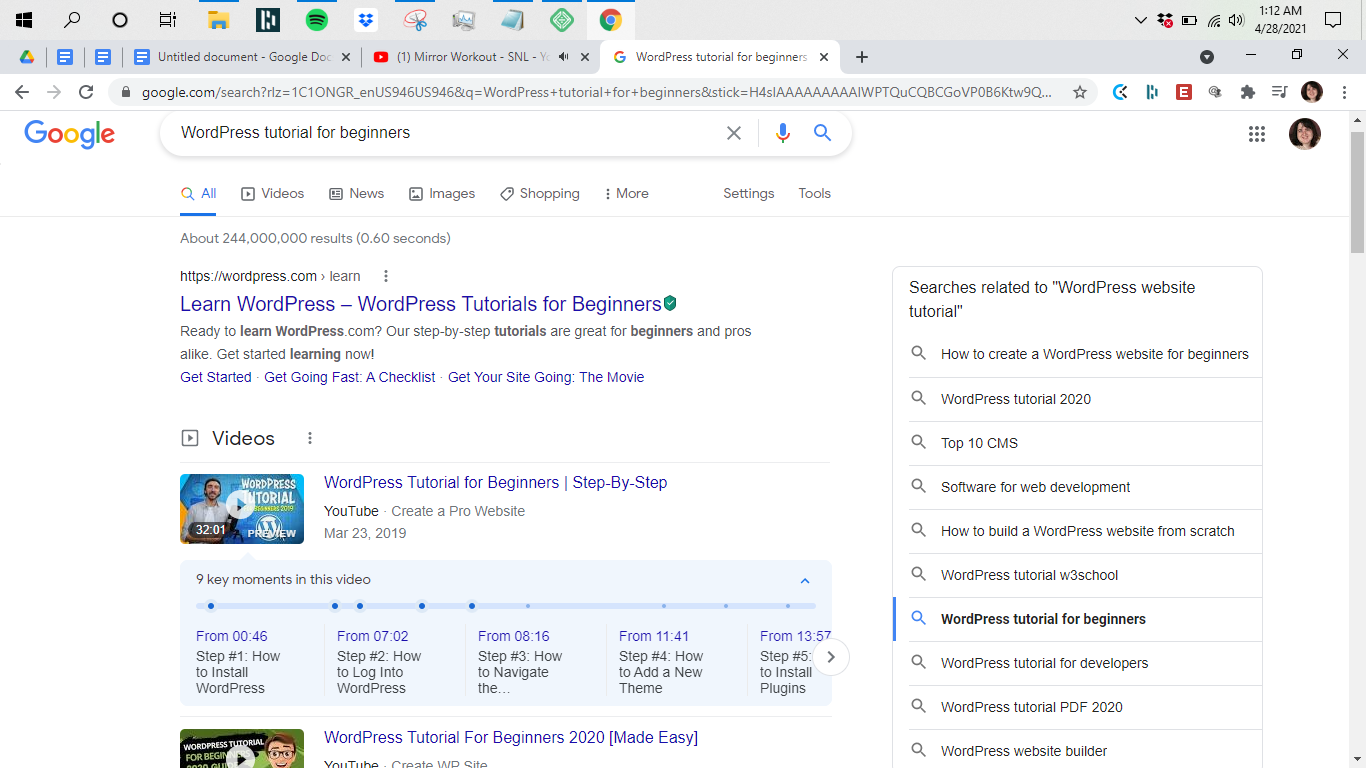Open WordPress Tutorial For Beginners 2020 Made Easy

pos(511,738)
